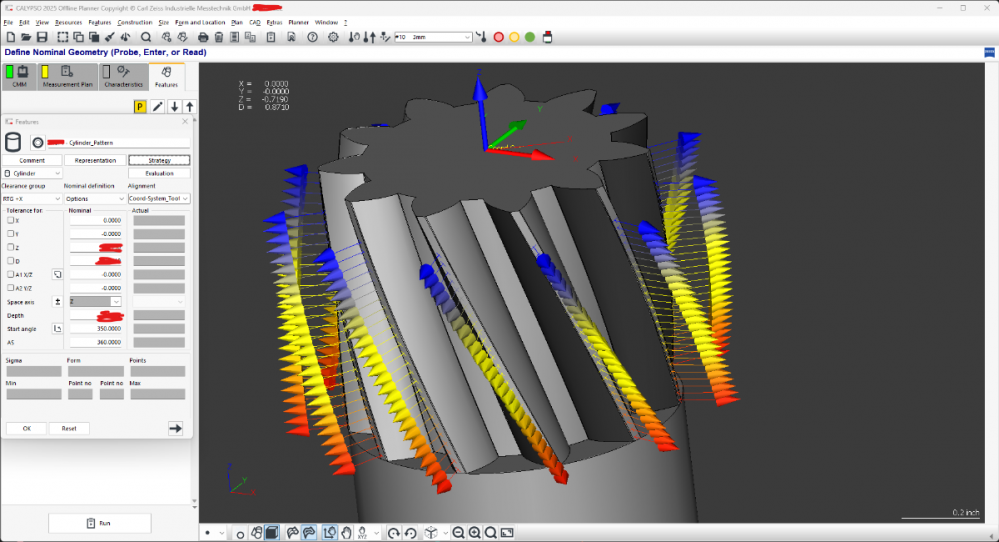Click the Start angle 350.0000 field

click(x=96, y=329)
